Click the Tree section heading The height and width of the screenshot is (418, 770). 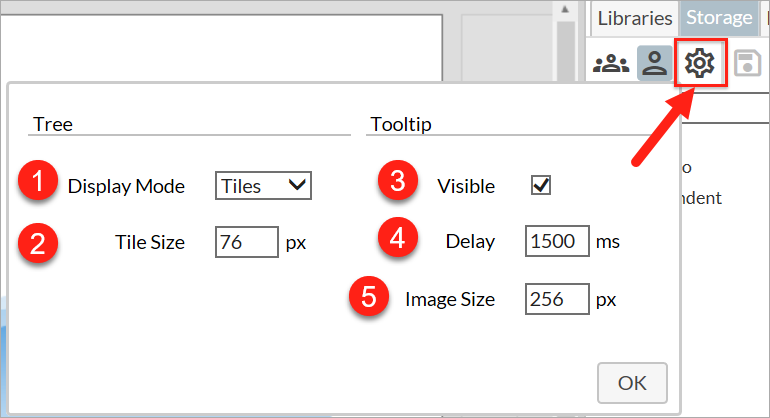pyautogui.click(x=53, y=125)
